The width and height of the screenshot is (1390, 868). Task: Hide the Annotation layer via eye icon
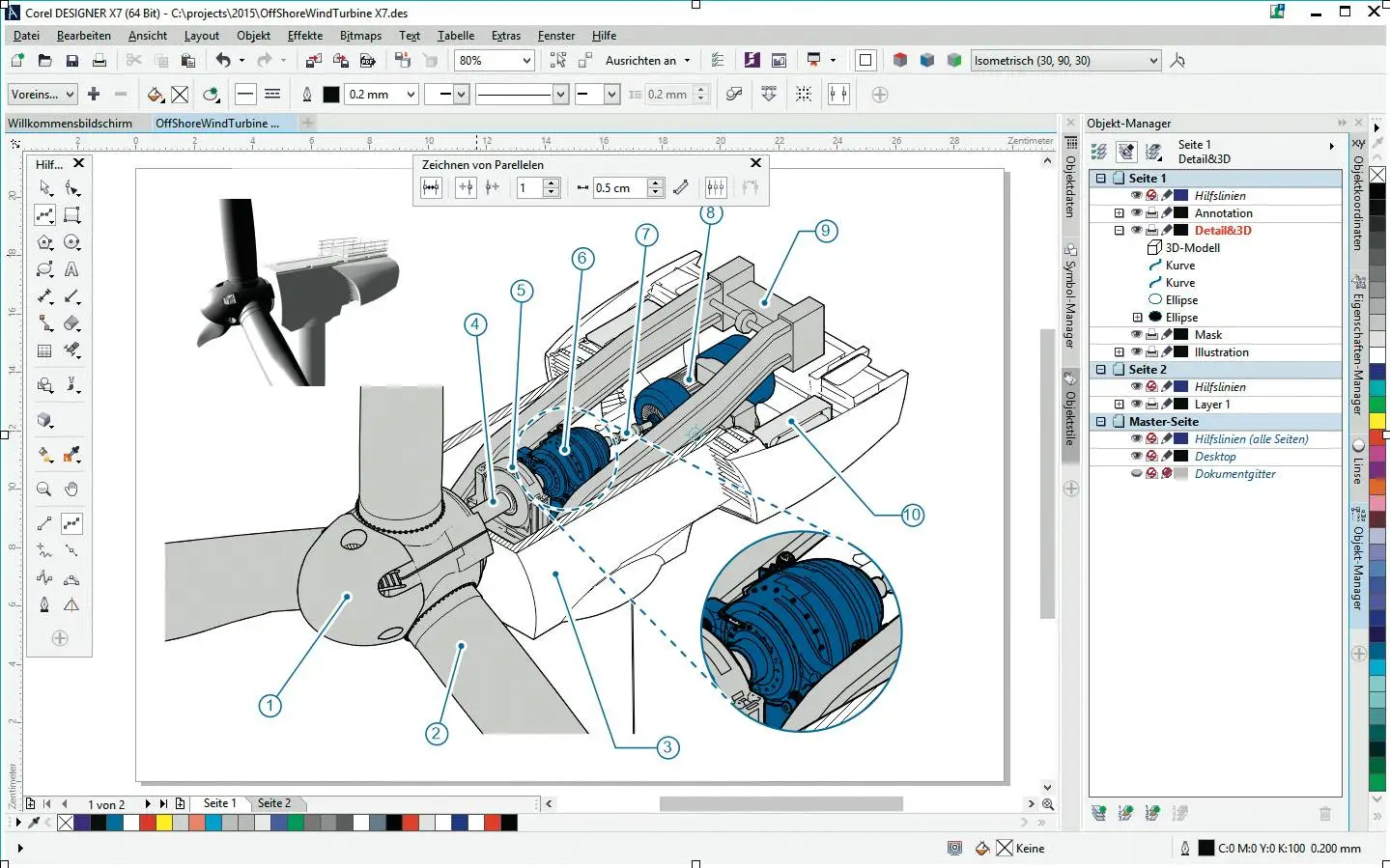(1136, 213)
